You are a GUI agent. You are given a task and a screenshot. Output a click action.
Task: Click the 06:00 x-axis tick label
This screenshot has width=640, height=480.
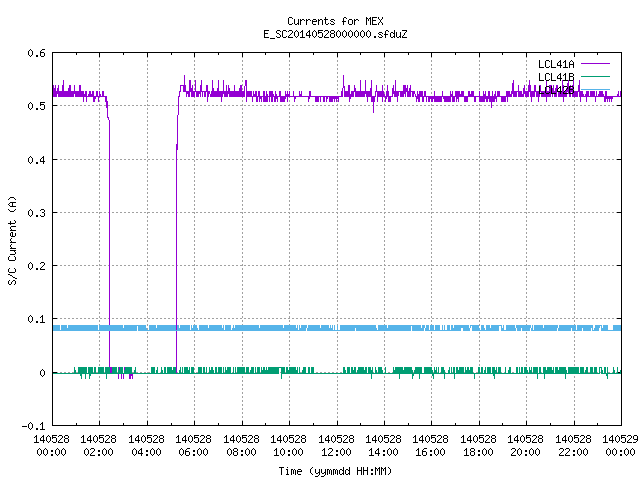(x=193, y=445)
